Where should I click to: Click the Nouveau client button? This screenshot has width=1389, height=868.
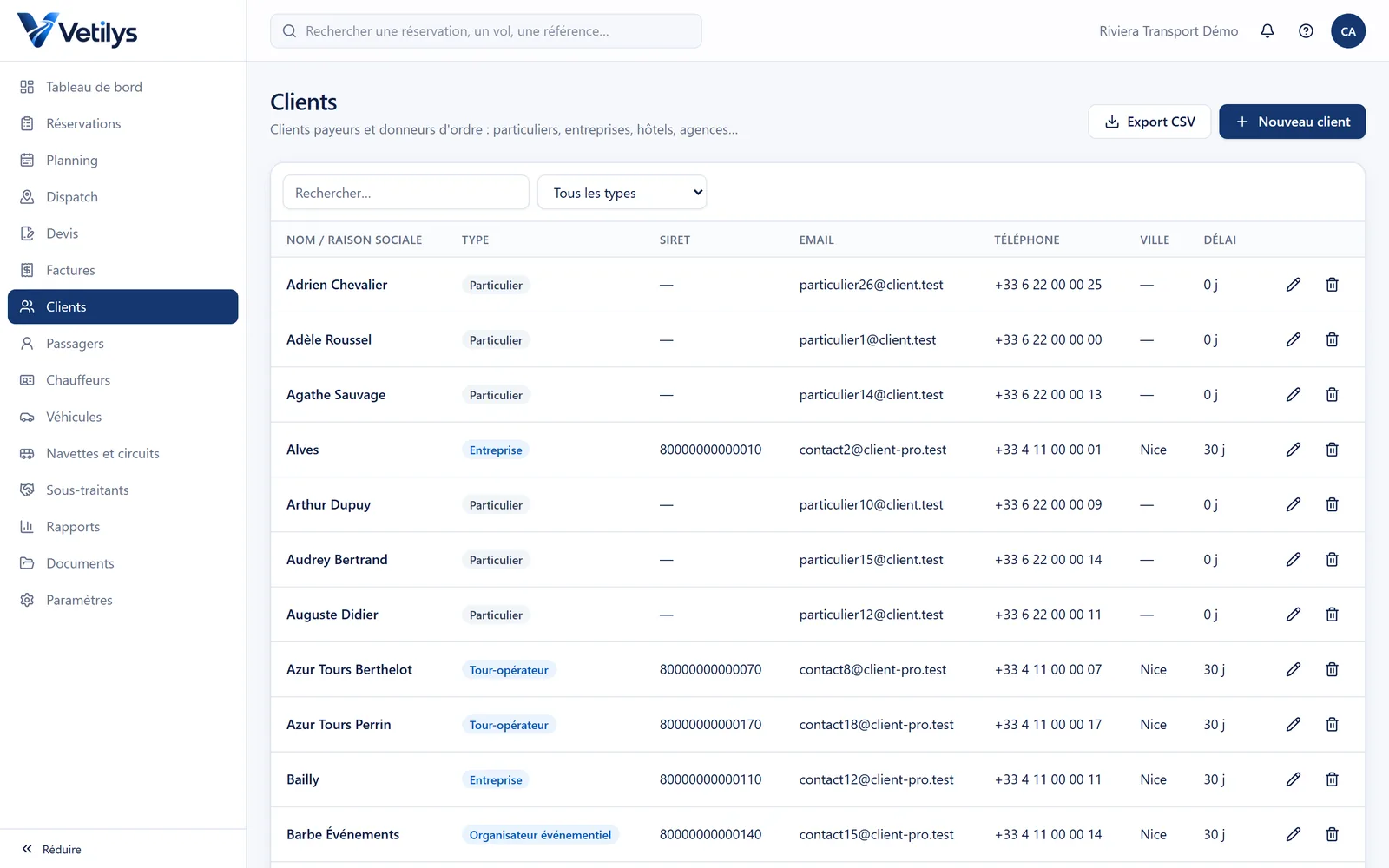click(1292, 122)
